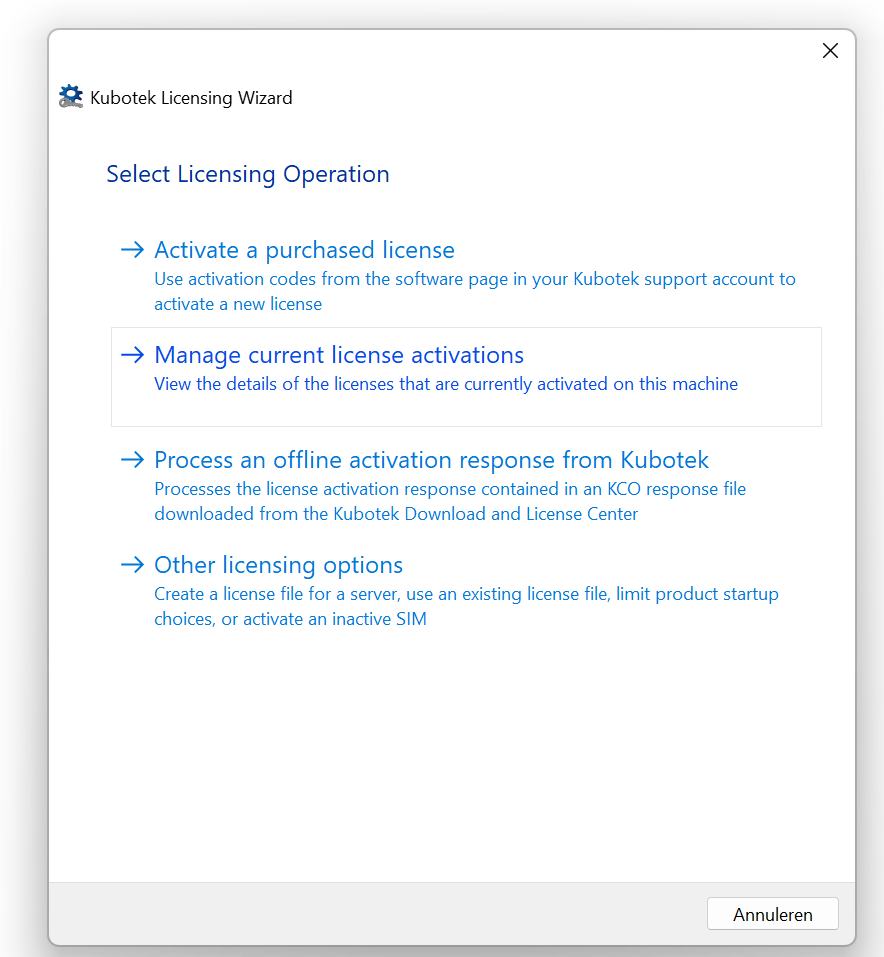
Task: Click the arrow icon beside Other licensing options
Action: [x=132, y=565]
